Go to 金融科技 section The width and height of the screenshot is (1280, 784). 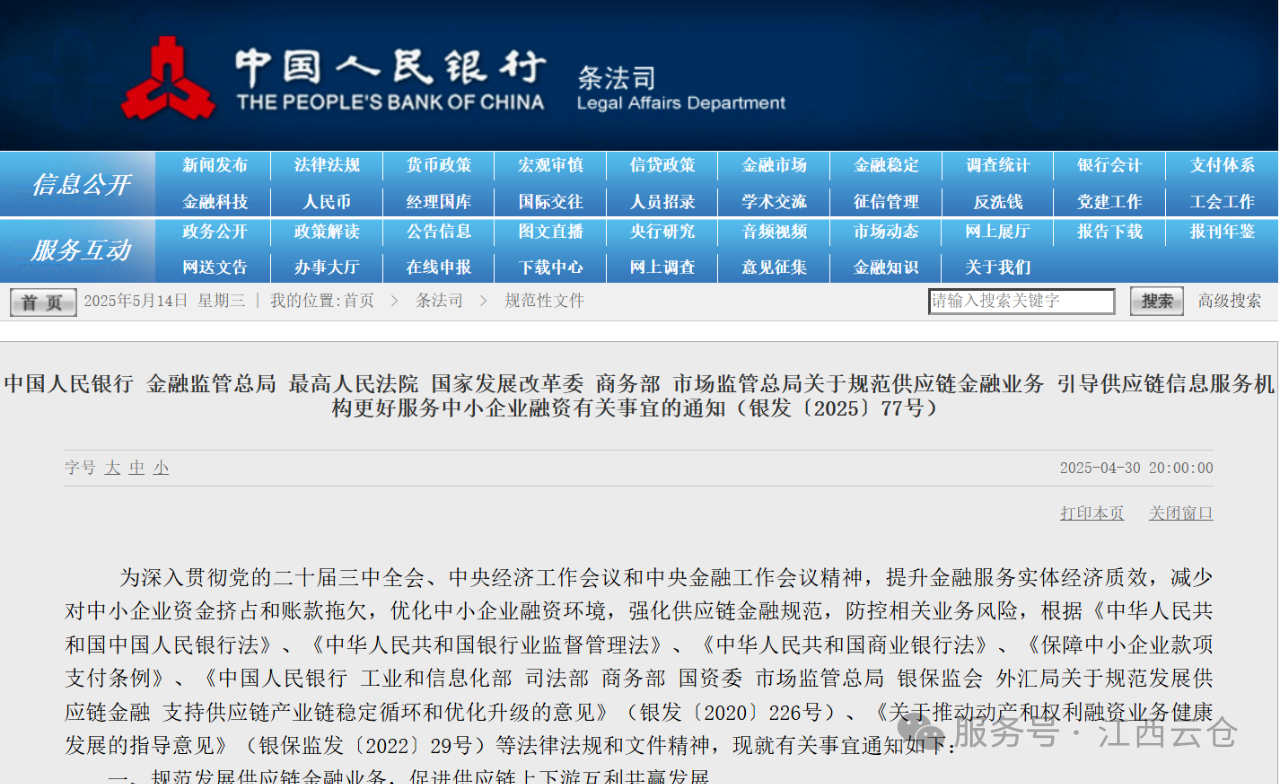coord(215,201)
